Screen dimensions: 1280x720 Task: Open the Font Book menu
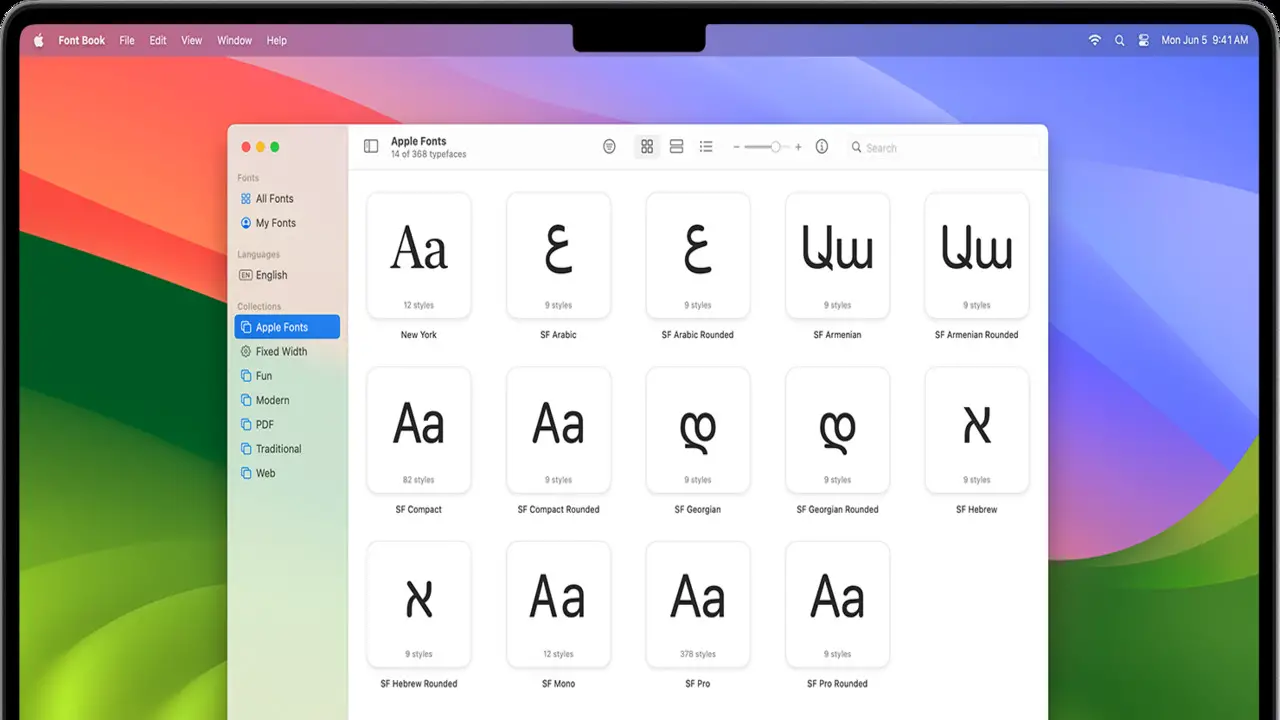point(81,41)
